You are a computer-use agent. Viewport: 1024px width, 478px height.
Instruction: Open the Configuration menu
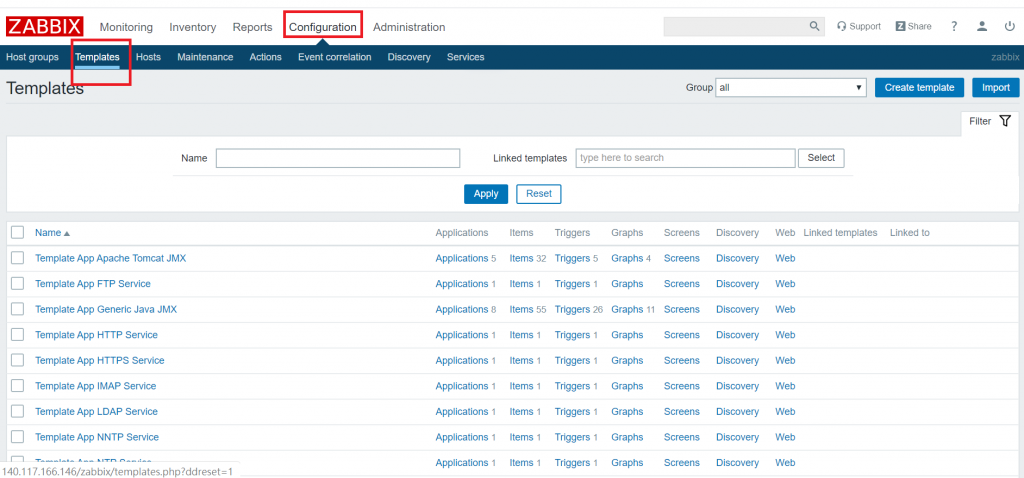[x=323, y=27]
